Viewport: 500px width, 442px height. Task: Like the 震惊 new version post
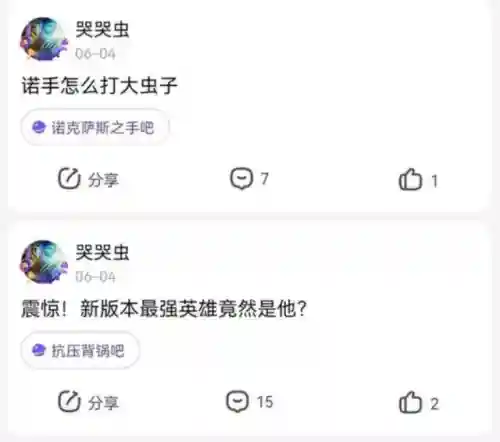pyautogui.click(x=410, y=402)
